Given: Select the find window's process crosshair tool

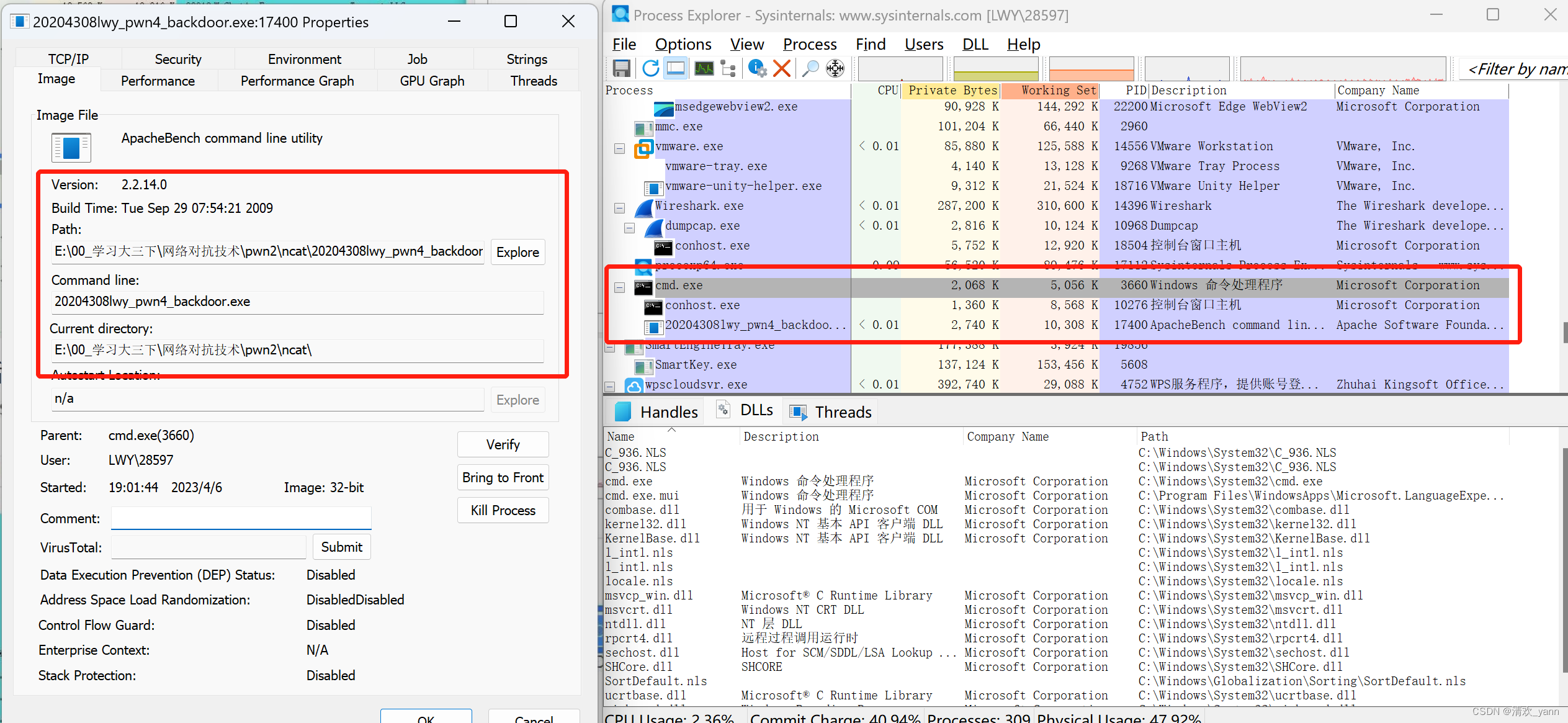Looking at the screenshot, I should [835, 68].
